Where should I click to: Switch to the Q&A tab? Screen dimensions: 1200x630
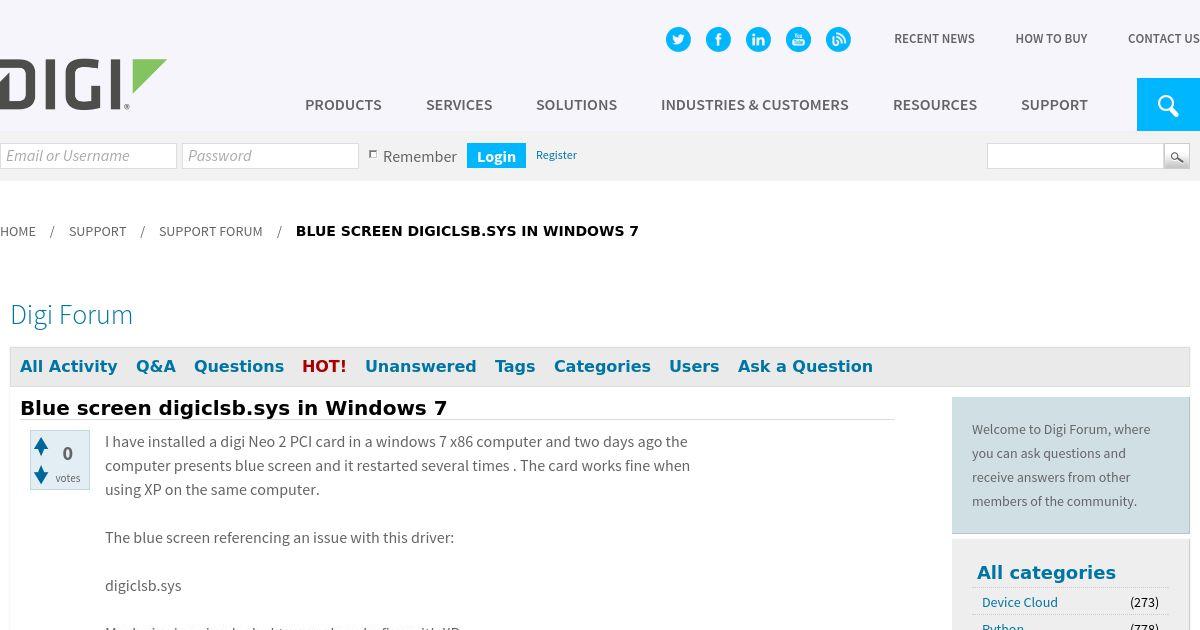pyautogui.click(x=156, y=366)
